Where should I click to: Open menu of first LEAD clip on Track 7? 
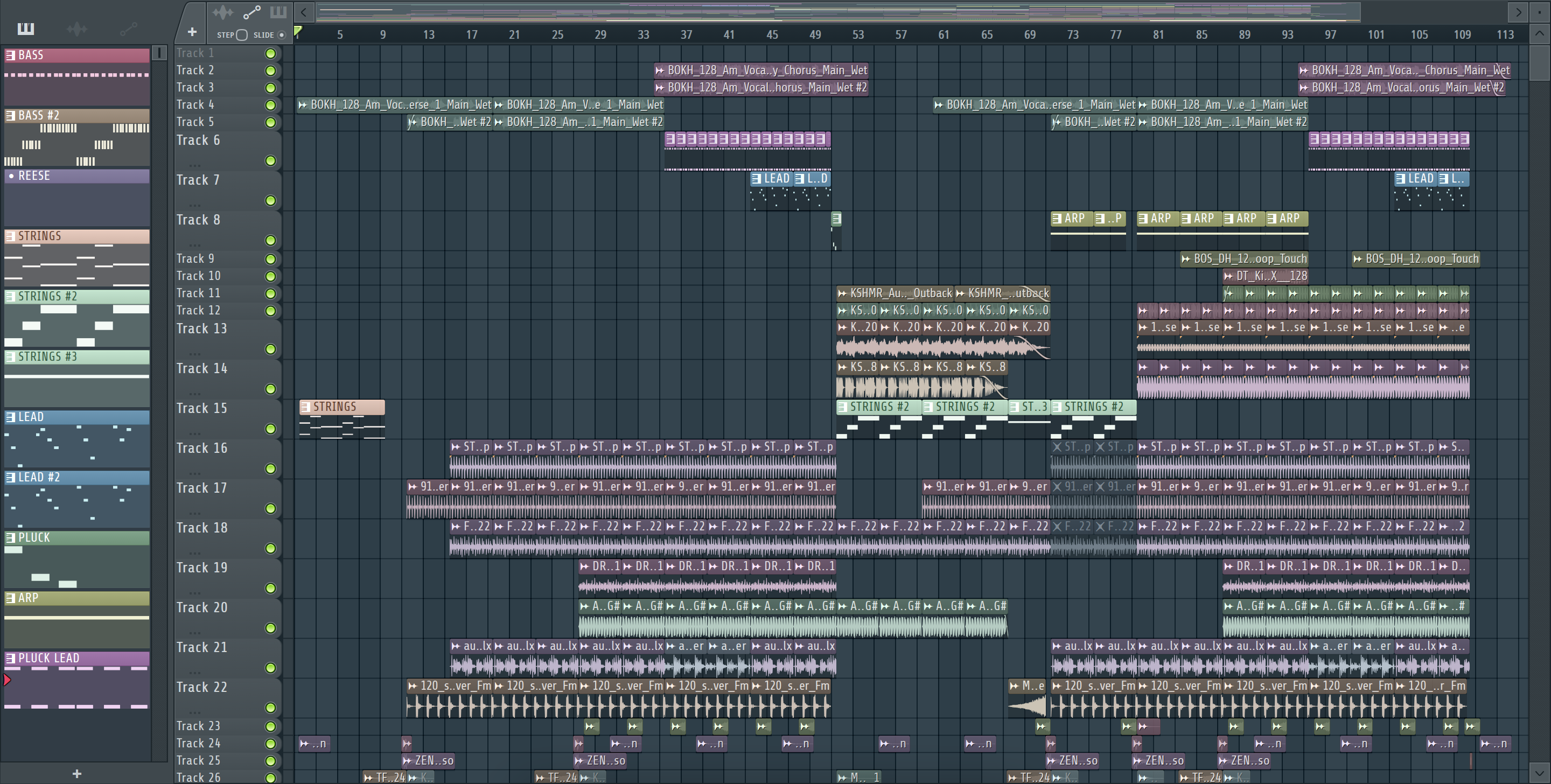(x=756, y=179)
